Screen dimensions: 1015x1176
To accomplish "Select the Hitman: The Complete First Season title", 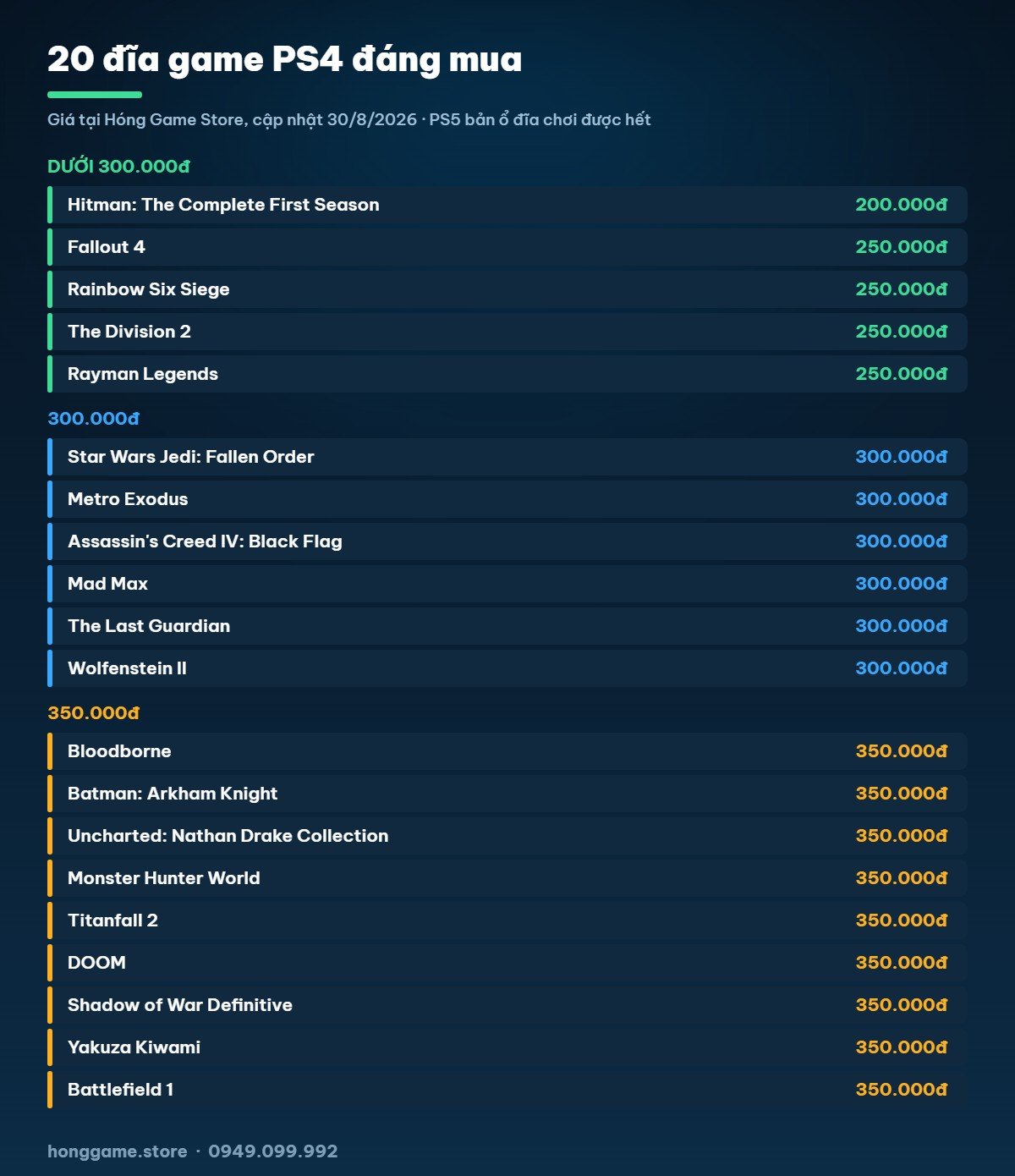I will [x=223, y=205].
